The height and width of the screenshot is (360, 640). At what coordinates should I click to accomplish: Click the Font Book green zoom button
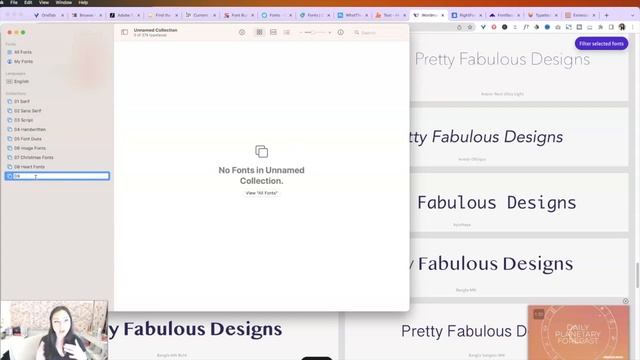coord(23,32)
